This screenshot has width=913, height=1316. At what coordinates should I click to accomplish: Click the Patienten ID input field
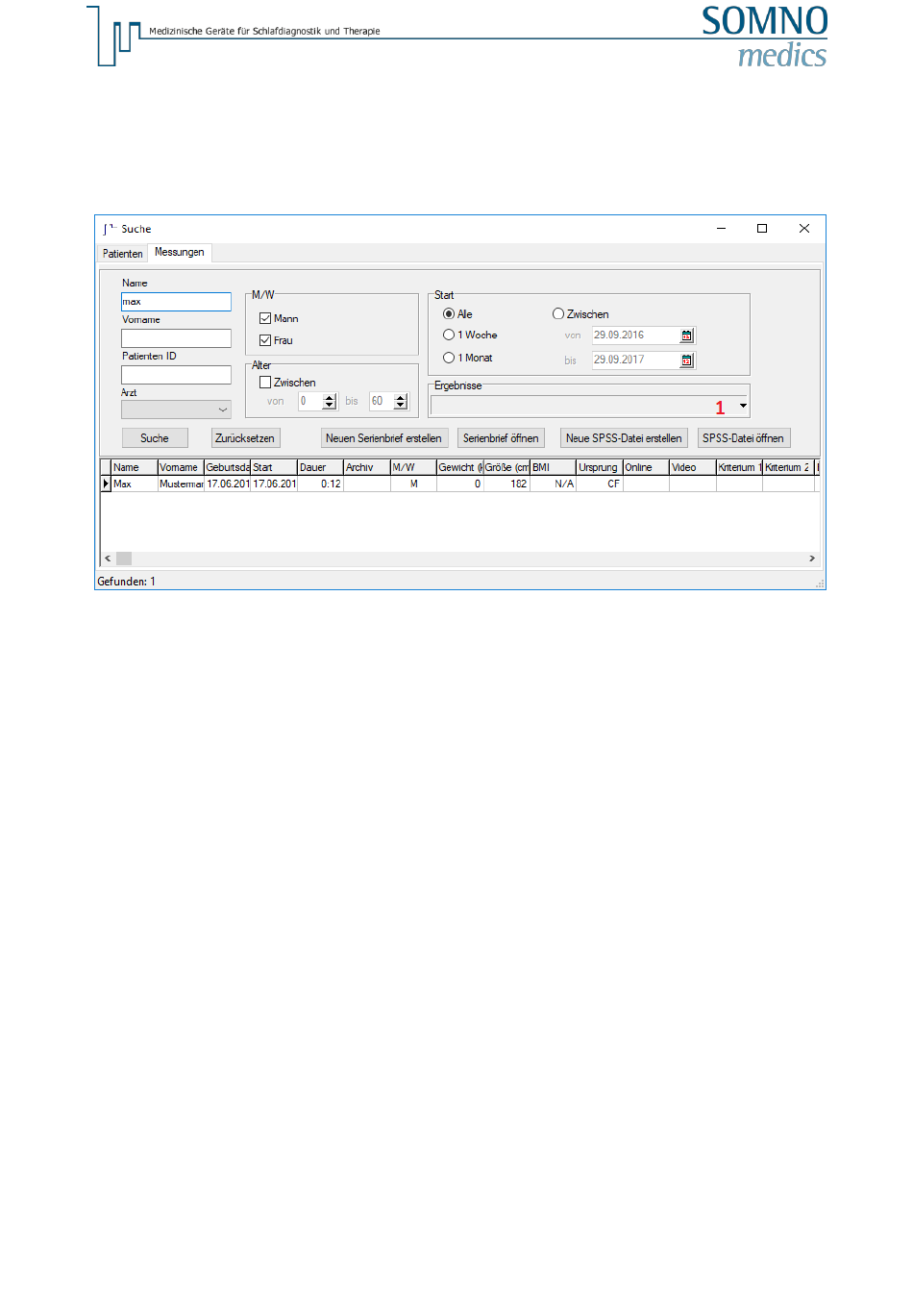click(176, 375)
